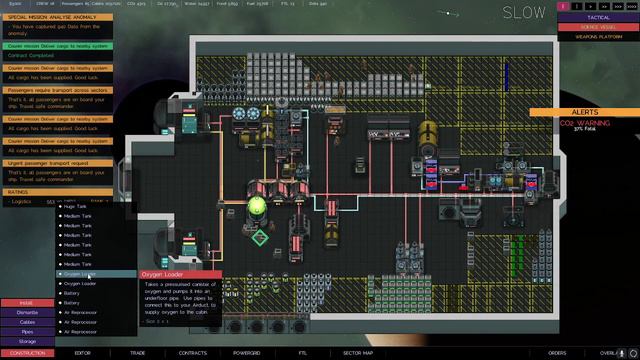The image size is (640, 360).
Task: Set game speed to double arrow fast
Action: pyautogui.click(x=604, y=6)
